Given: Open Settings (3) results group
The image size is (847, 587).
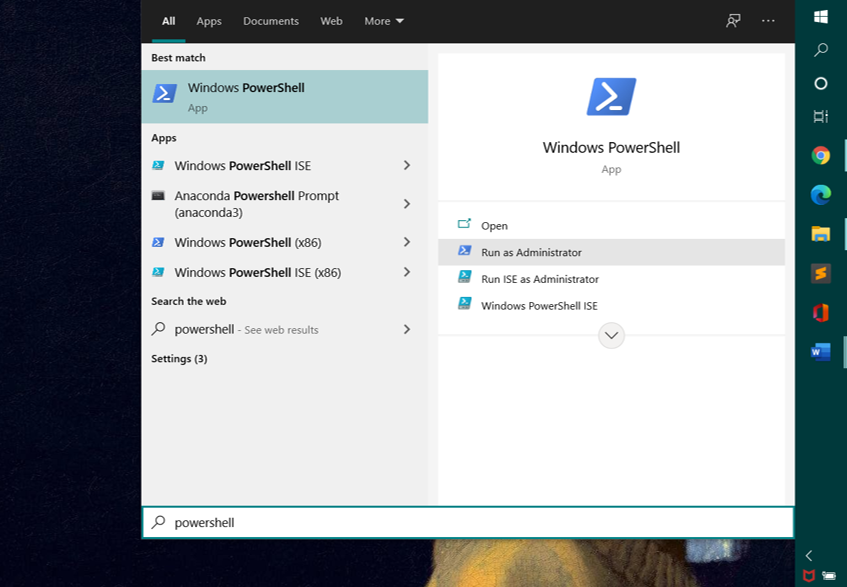Looking at the screenshot, I should point(179,359).
